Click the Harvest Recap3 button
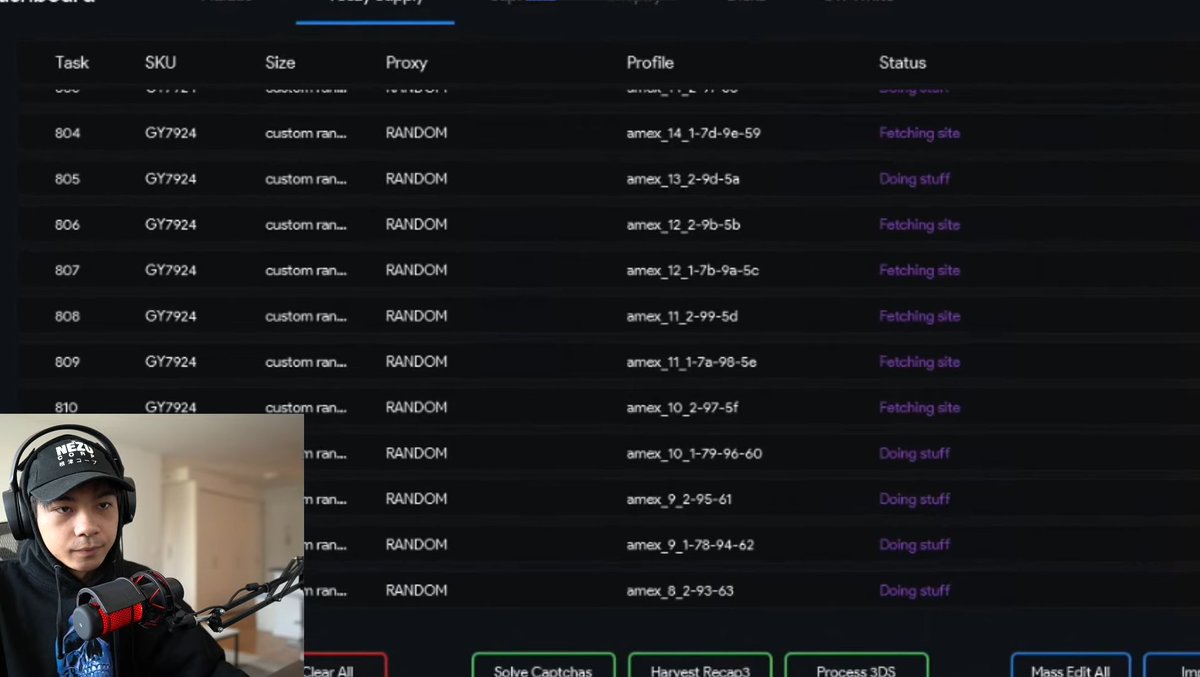 700,666
